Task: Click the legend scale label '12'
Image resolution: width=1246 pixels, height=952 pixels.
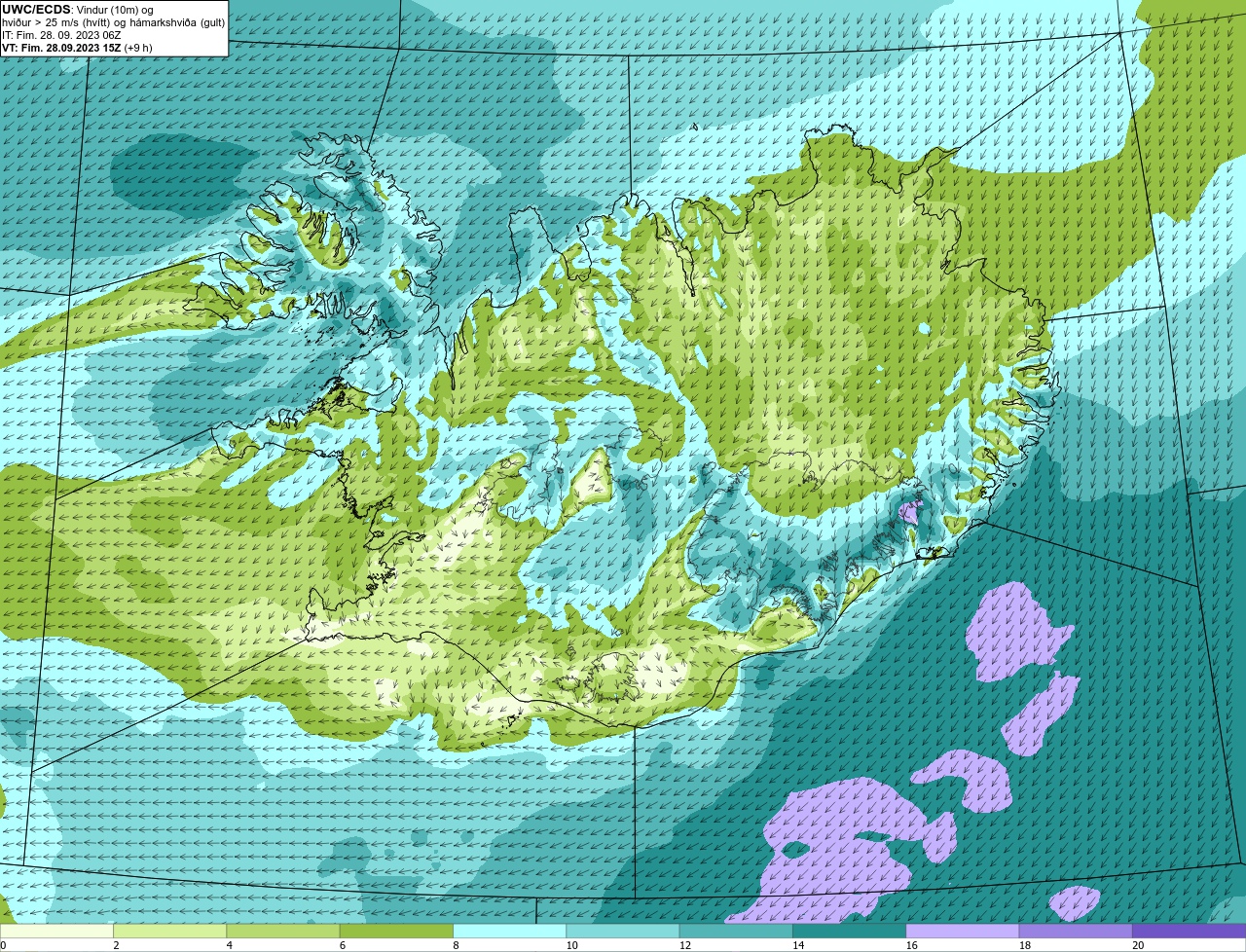Action: [x=685, y=945]
